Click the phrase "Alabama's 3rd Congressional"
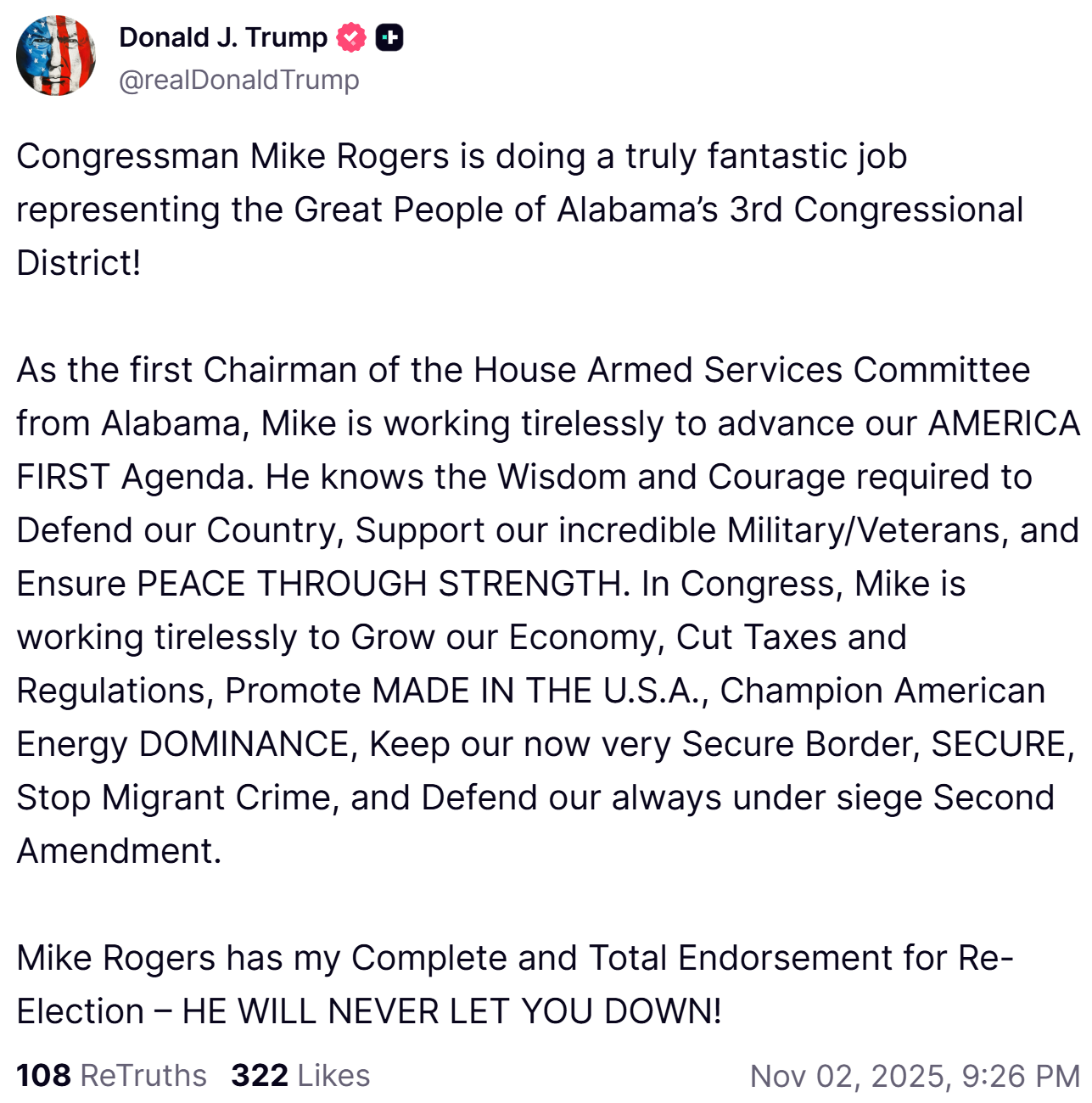Screen dimensions: 1092x1103 [x=789, y=210]
